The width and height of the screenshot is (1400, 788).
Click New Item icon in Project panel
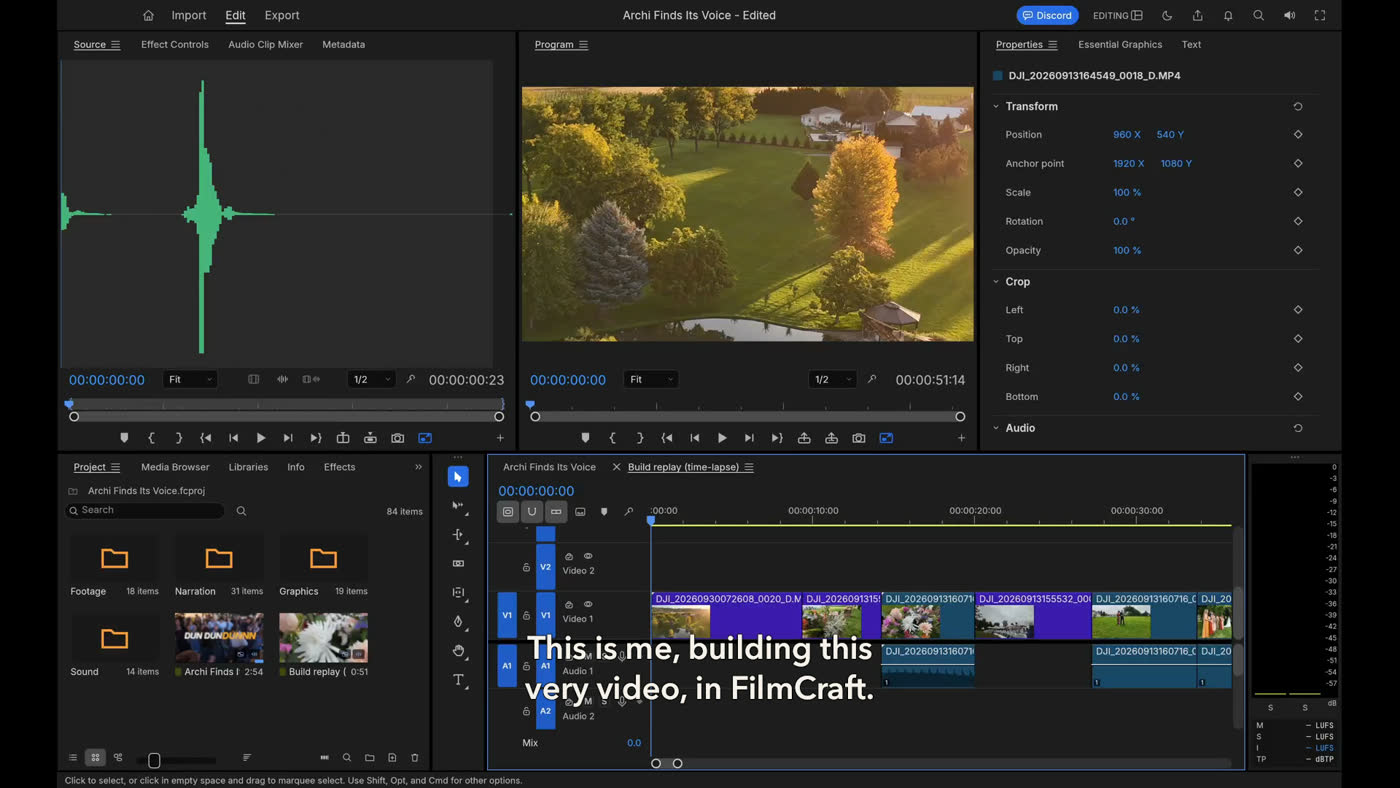[392, 758]
